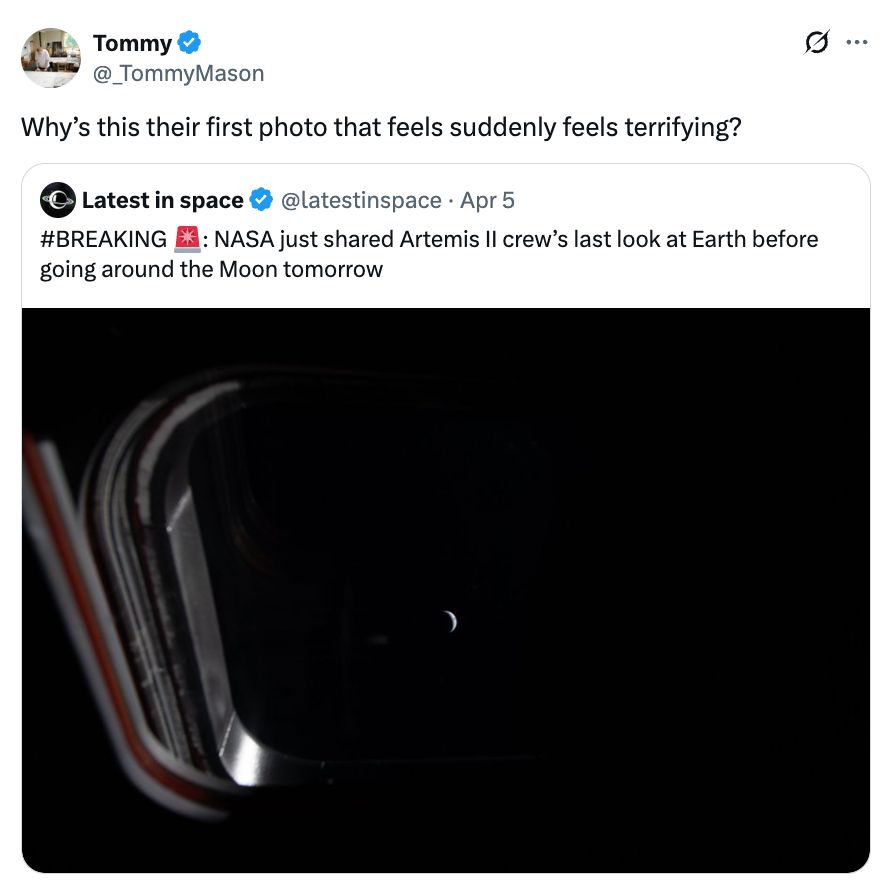Click the @_TommyMason handle

178,73
